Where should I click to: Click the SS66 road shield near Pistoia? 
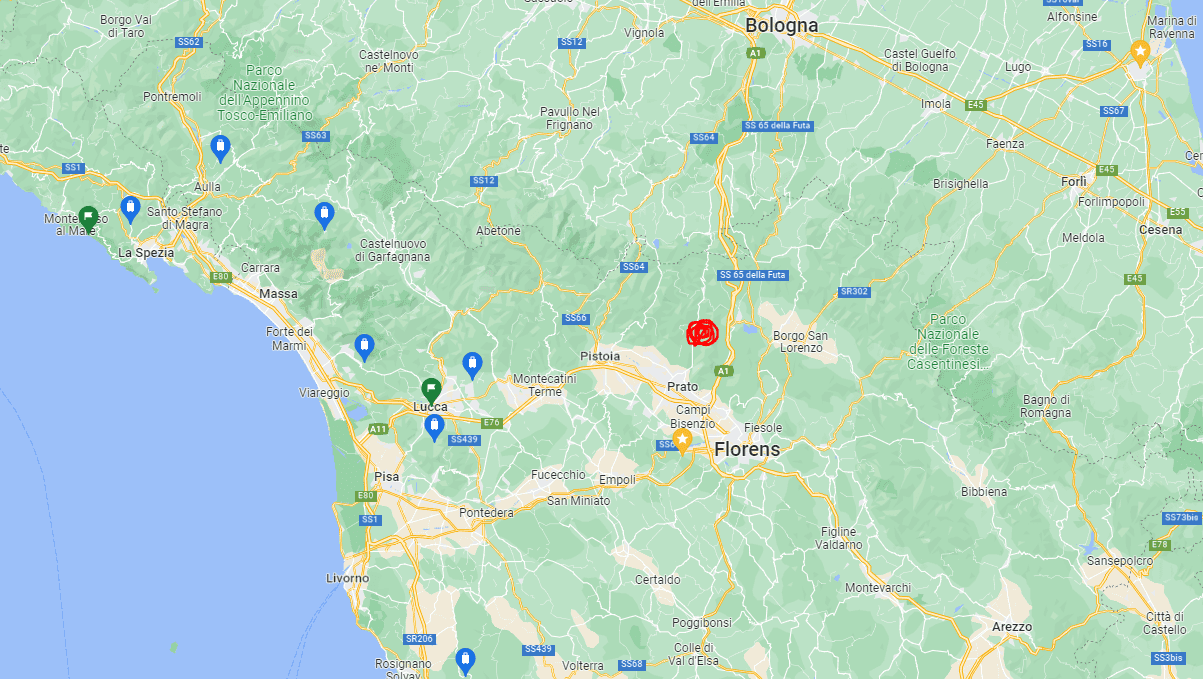[575, 318]
